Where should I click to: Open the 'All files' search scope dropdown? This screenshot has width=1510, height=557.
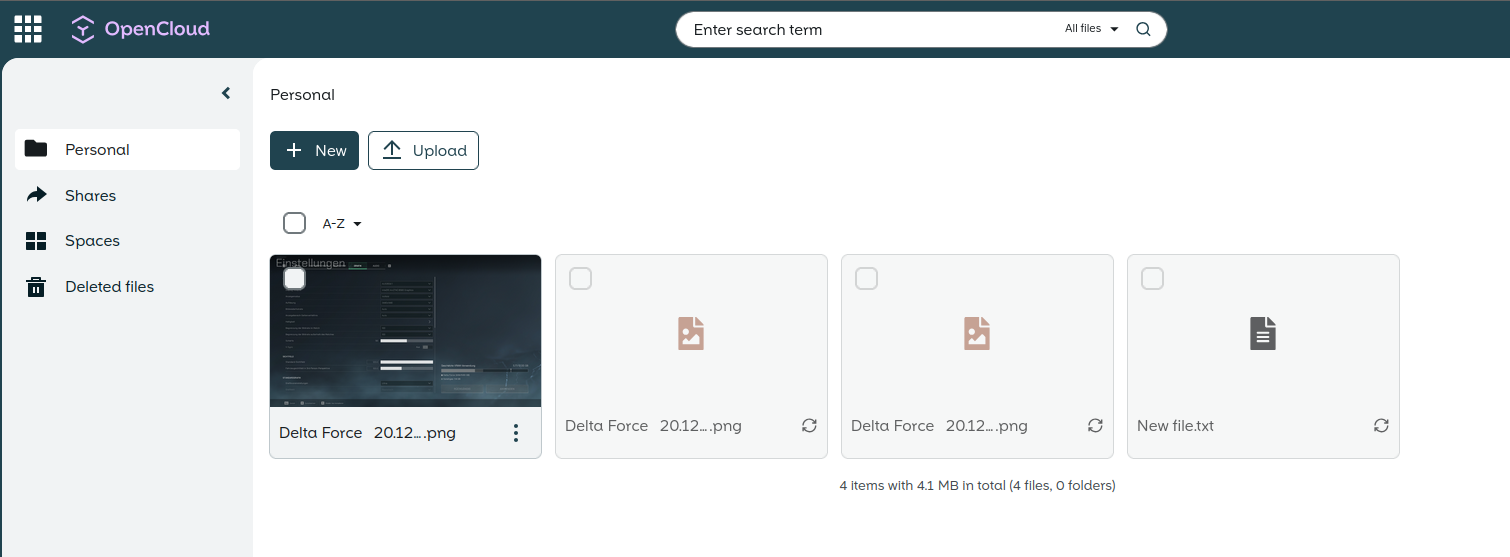click(1091, 29)
